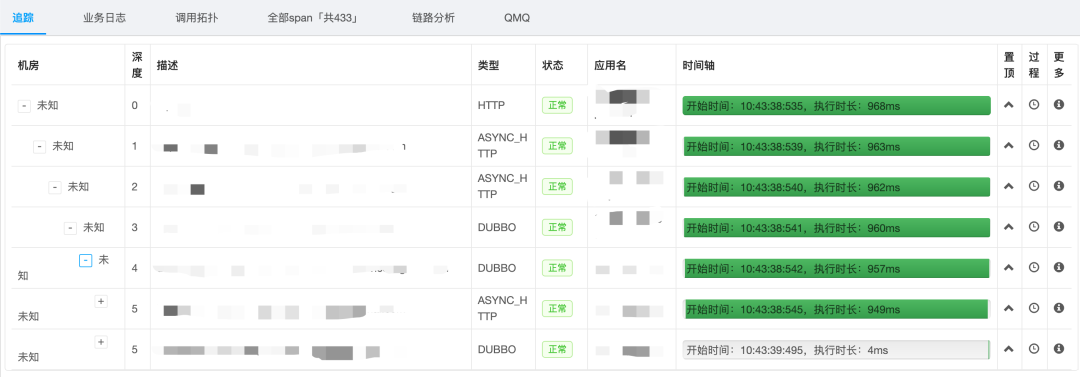Open the QMQ tab
This screenshot has width=1080, height=377.
517,18
